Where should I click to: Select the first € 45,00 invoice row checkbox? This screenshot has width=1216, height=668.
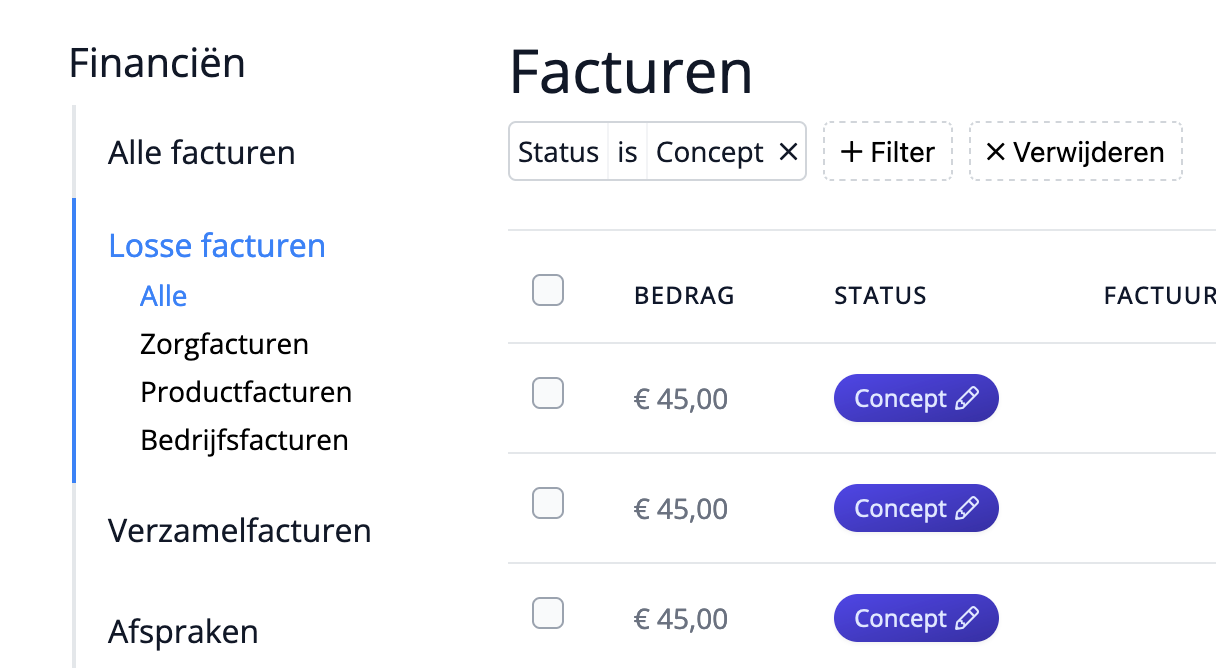pyautogui.click(x=548, y=393)
